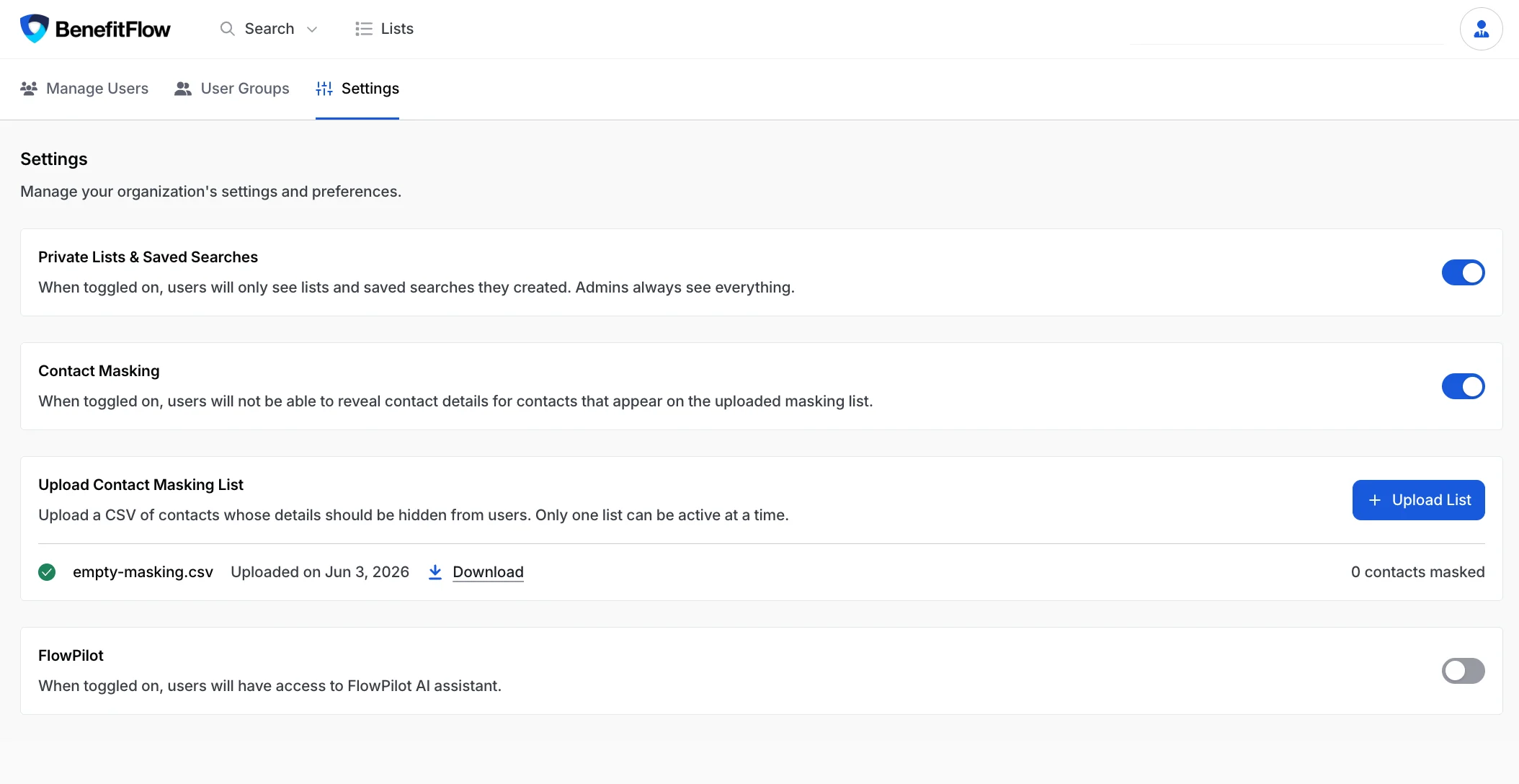Click the 'Upload Contact Masking List' heading
The image size is (1519, 784).
coord(141,485)
